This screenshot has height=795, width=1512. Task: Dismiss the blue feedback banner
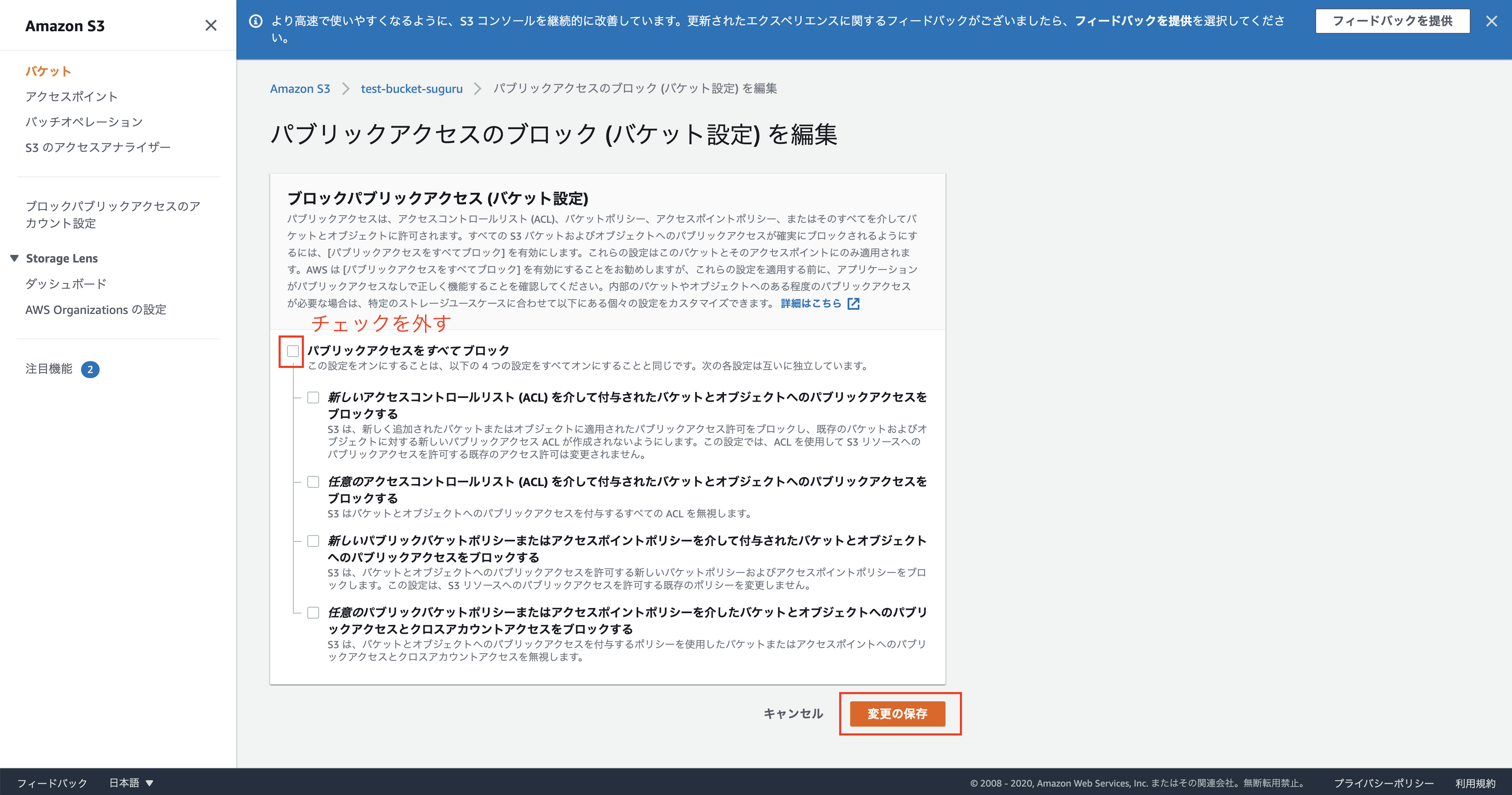click(1491, 21)
